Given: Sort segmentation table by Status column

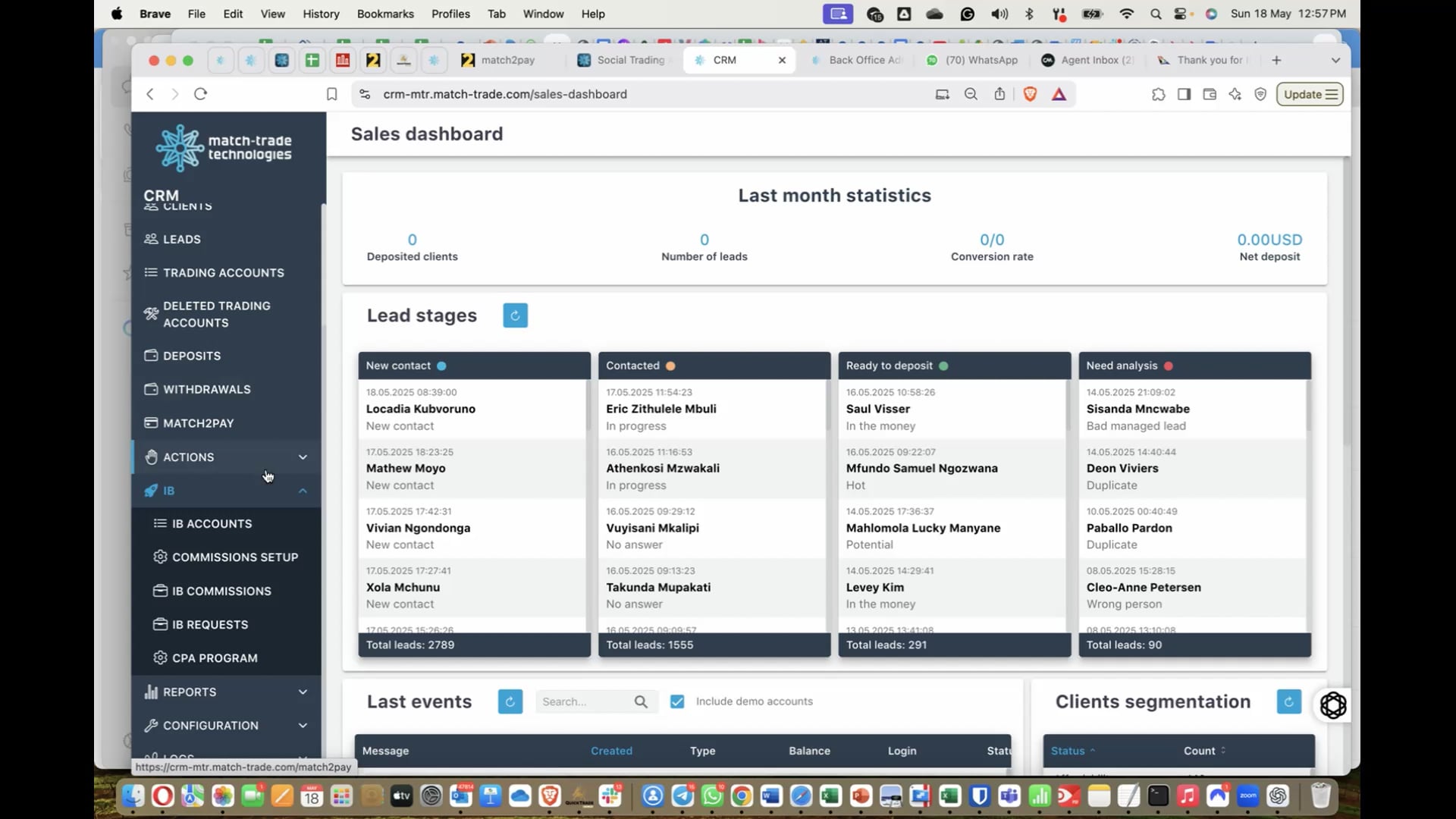Looking at the screenshot, I should pyautogui.click(x=1073, y=751).
